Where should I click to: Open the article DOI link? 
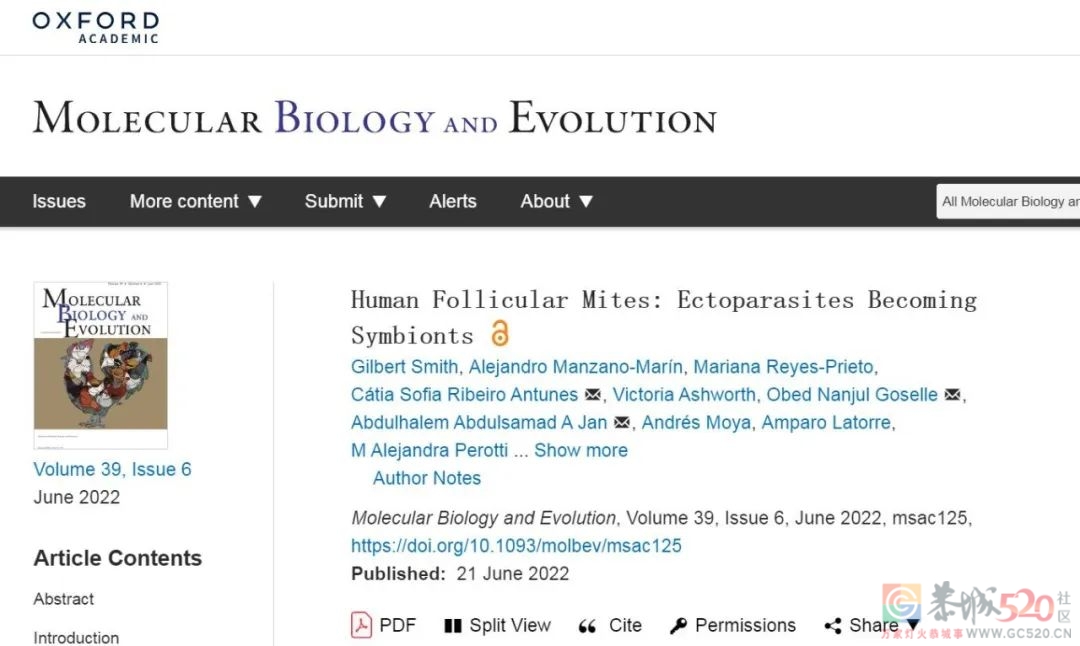(516, 545)
